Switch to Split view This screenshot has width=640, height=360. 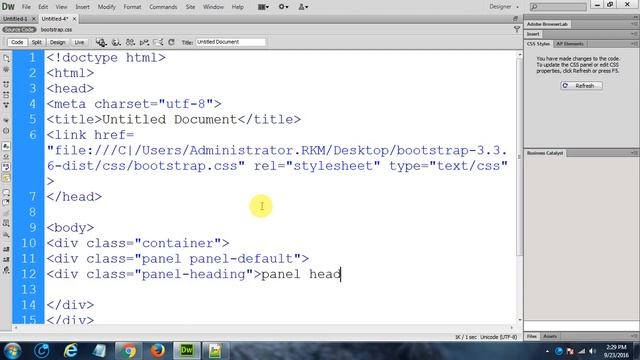pyautogui.click(x=37, y=42)
